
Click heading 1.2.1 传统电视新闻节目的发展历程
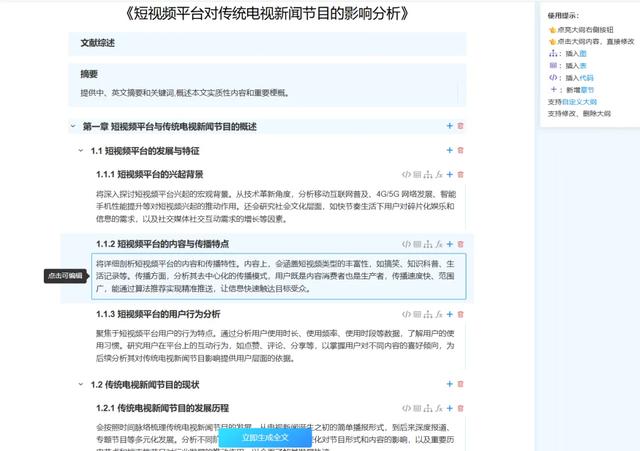pyautogui.click(x=162, y=408)
